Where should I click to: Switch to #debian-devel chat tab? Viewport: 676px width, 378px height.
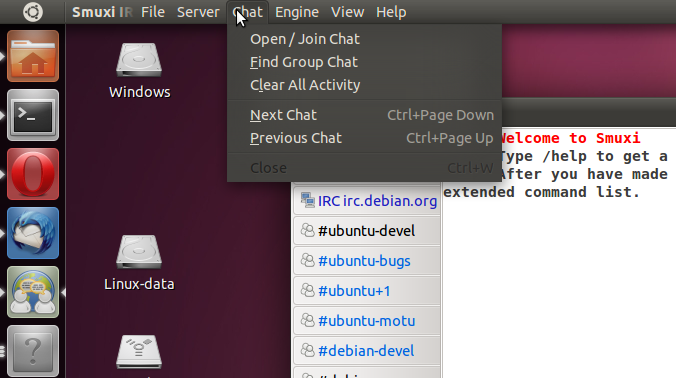pos(366,350)
